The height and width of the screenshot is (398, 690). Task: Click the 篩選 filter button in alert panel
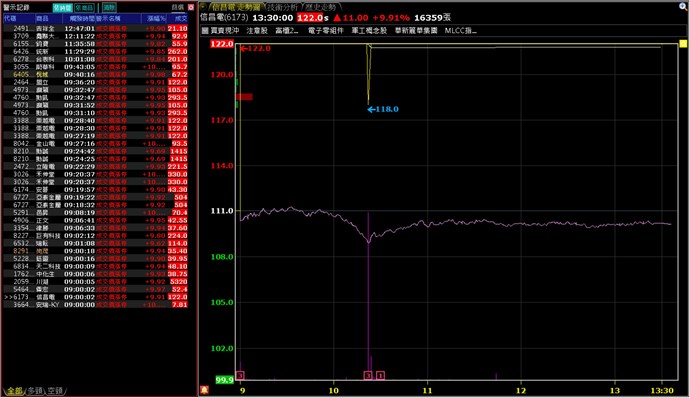tap(177, 7)
